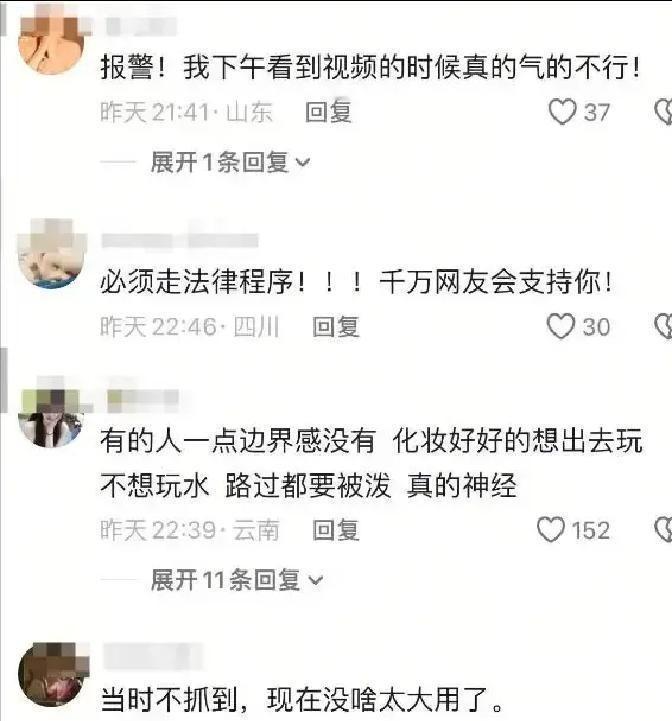Reply to the 昨天 21:41 Shandong comment

[x=328, y=112]
